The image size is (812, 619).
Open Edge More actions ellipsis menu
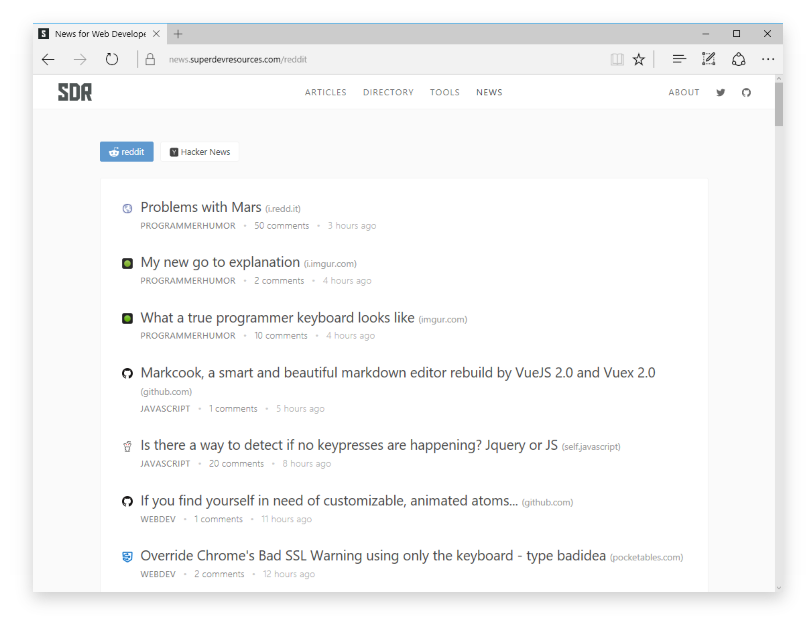coord(768,59)
